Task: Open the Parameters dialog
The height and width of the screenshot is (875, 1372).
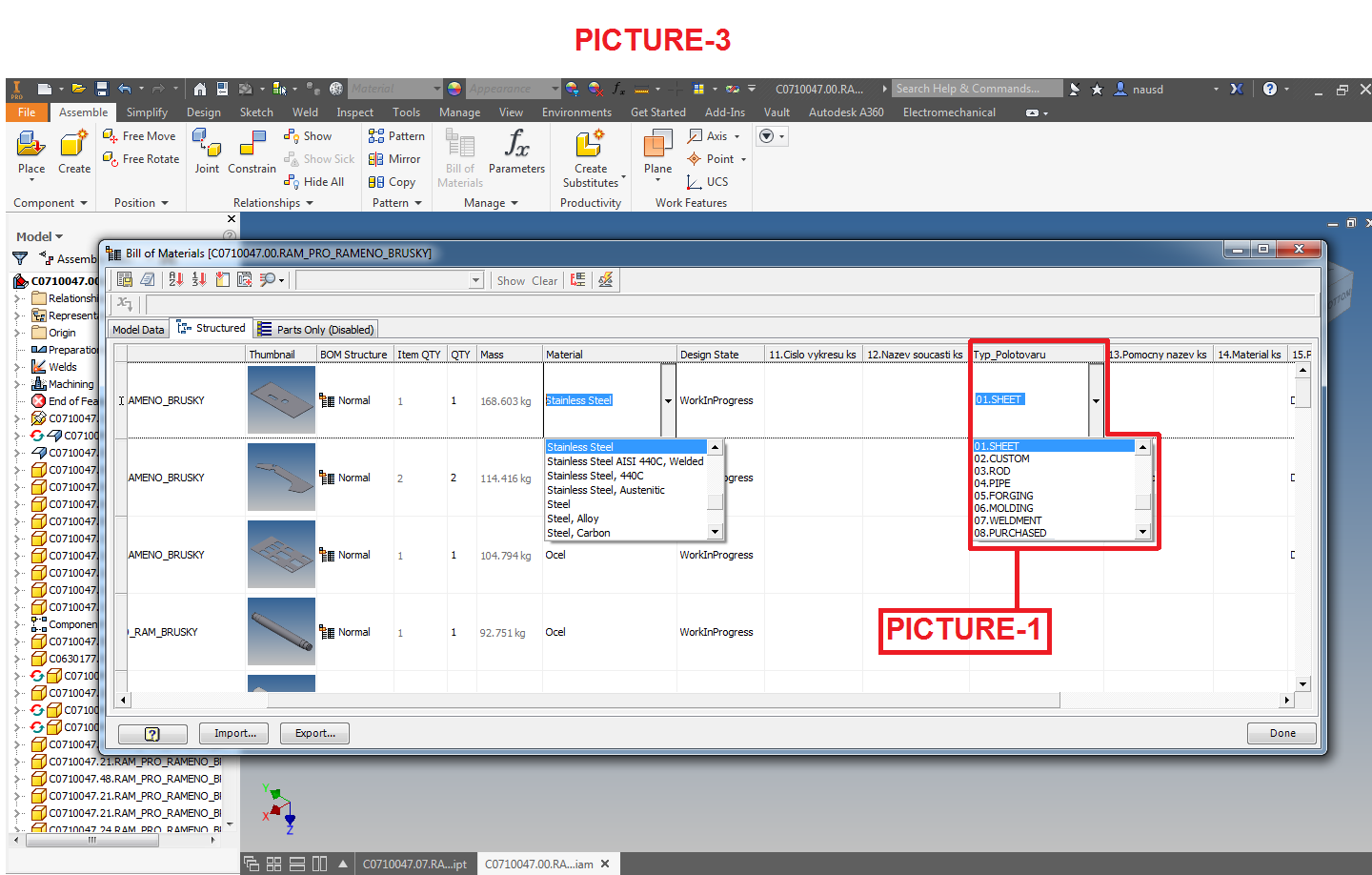Action: pos(516,153)
